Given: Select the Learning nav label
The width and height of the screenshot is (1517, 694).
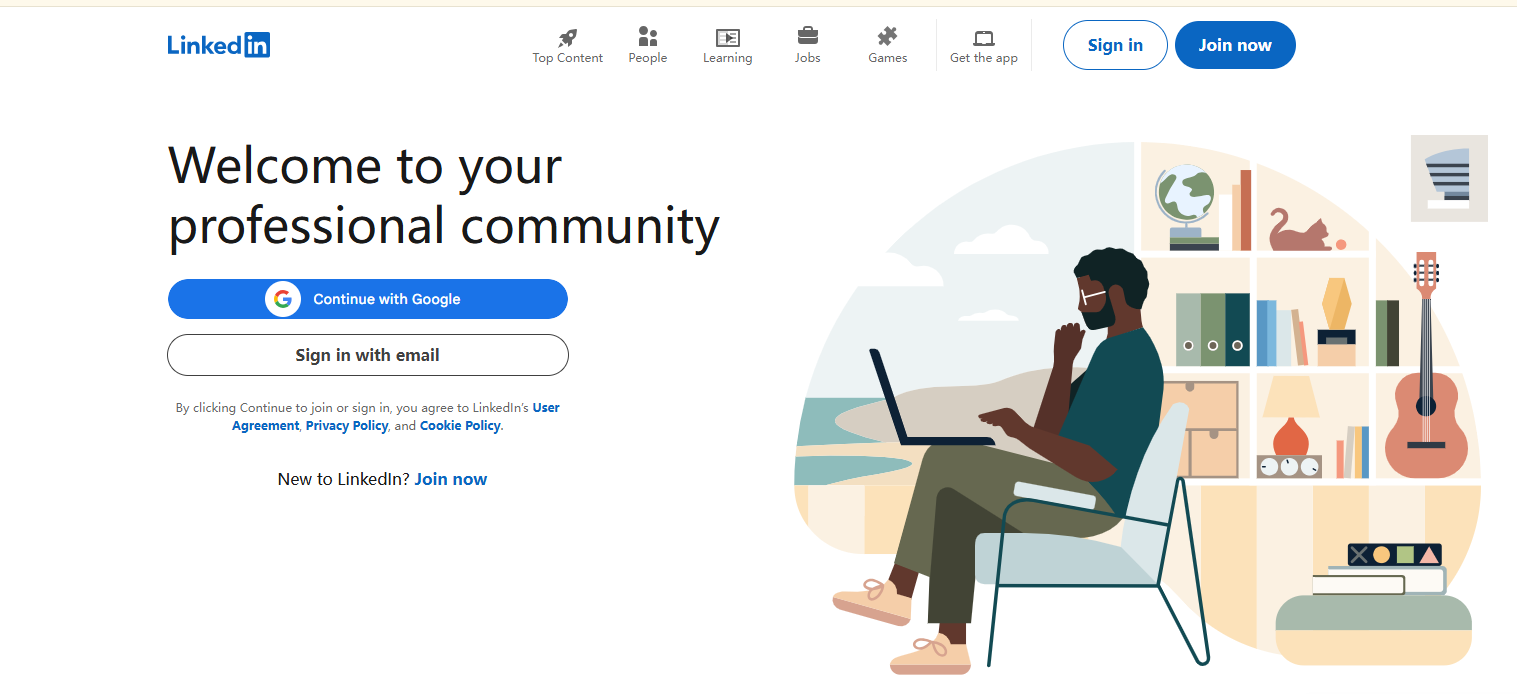Looking at the screenshot, I should click(728, 58).
